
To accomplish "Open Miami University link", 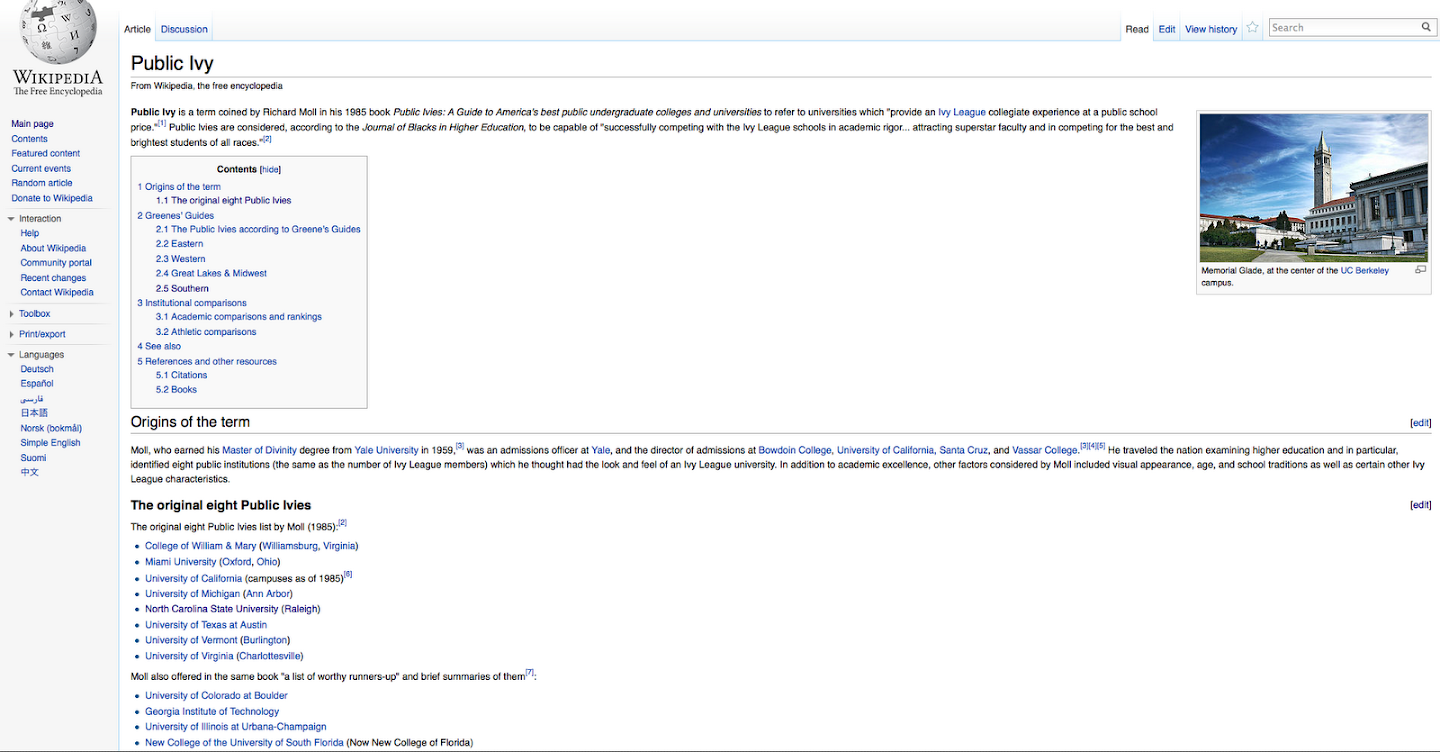I will (x=181, y=562).
